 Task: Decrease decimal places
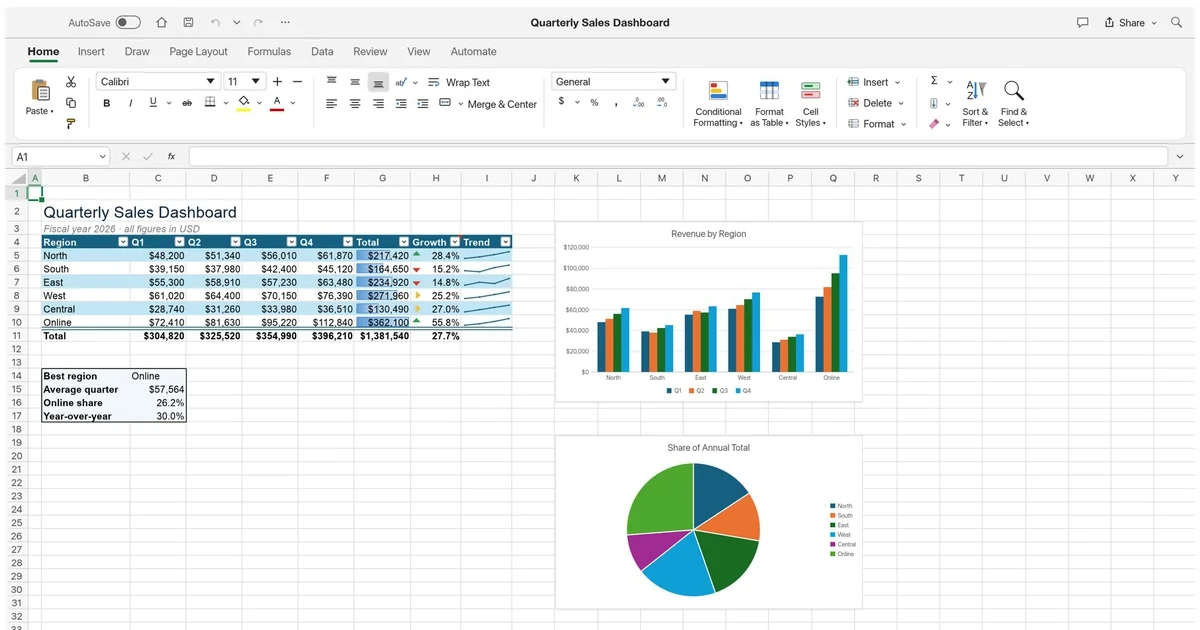pyautogui.click(x=663, y=103)
